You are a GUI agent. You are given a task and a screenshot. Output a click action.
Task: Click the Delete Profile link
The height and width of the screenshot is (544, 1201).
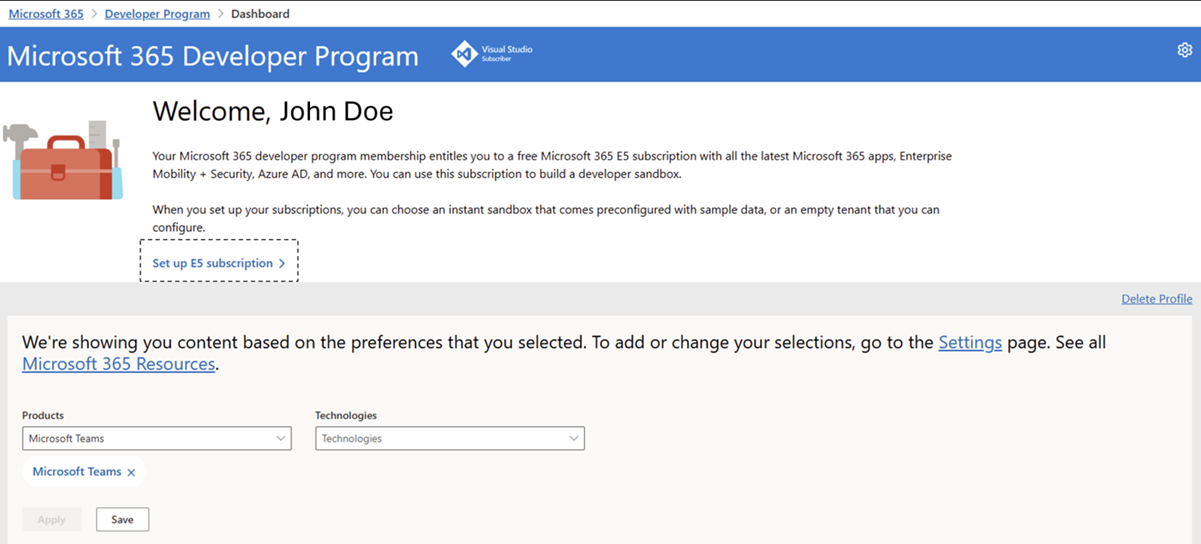point(1156,299)
